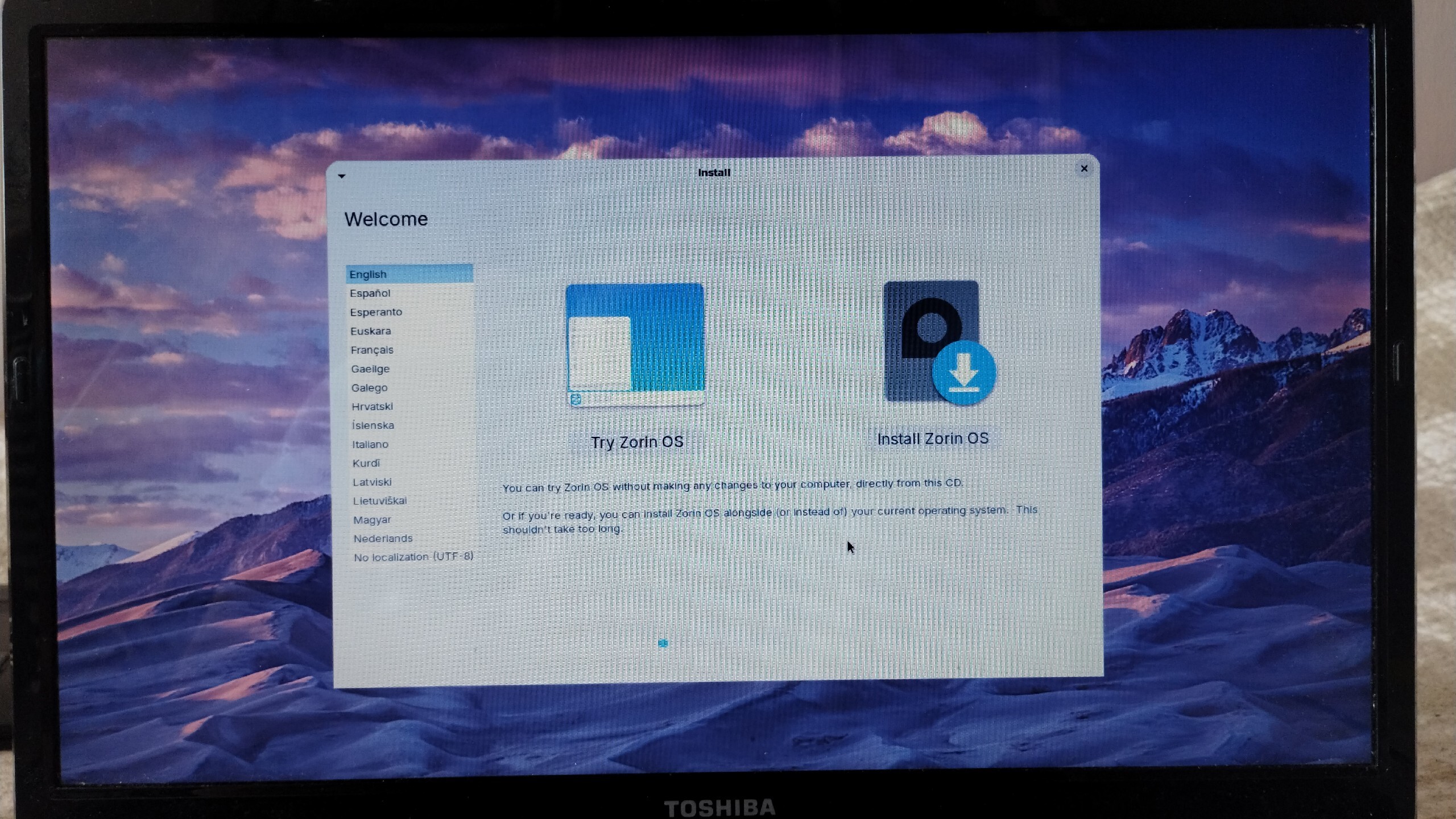
Task: Select Euskara in the language list
Action: (411, 330)
